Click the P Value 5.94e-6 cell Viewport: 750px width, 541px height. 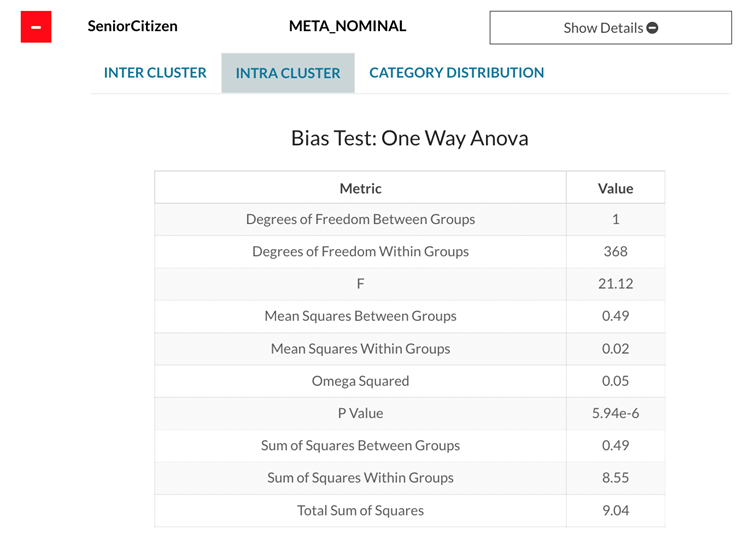click(615, 413)
